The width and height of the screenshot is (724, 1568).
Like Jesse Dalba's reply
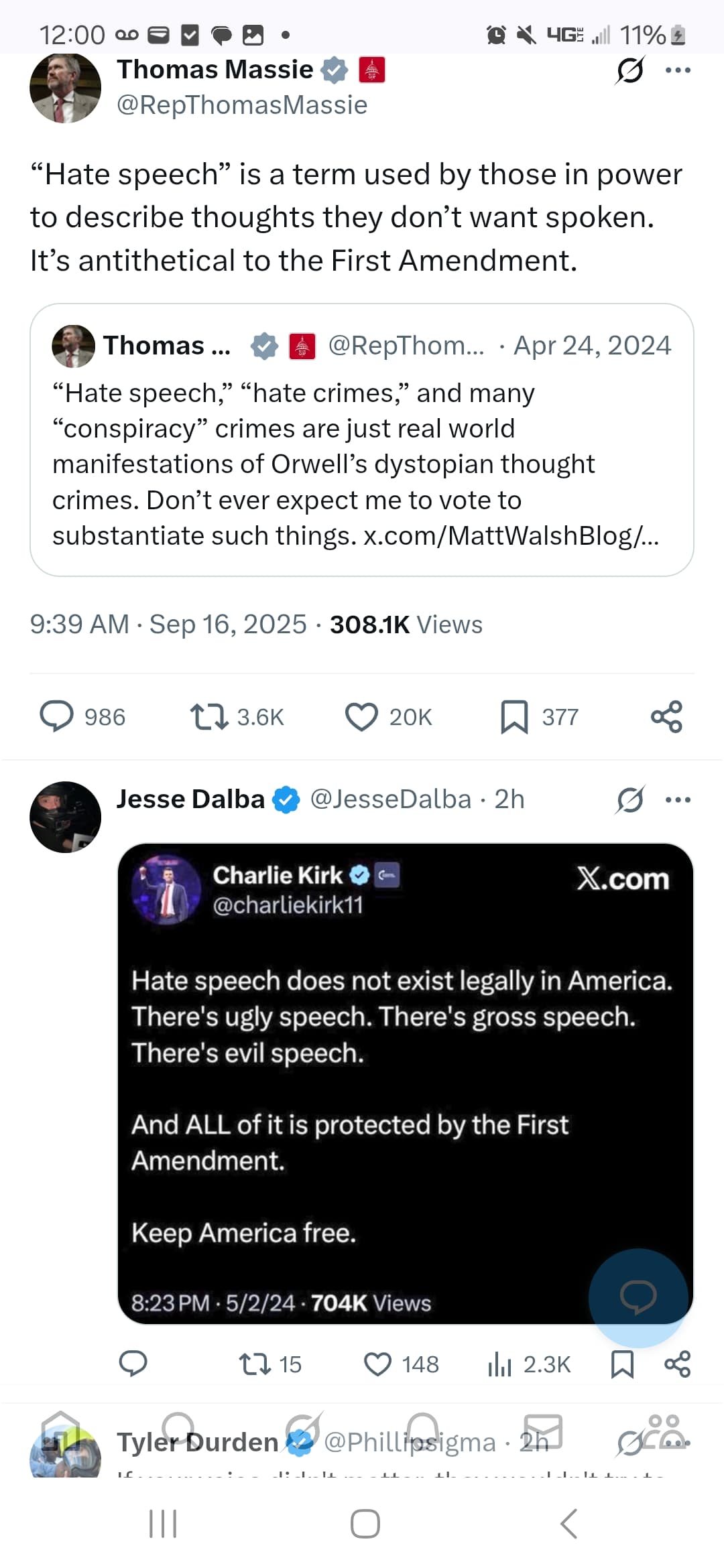tap(377, 1364)
